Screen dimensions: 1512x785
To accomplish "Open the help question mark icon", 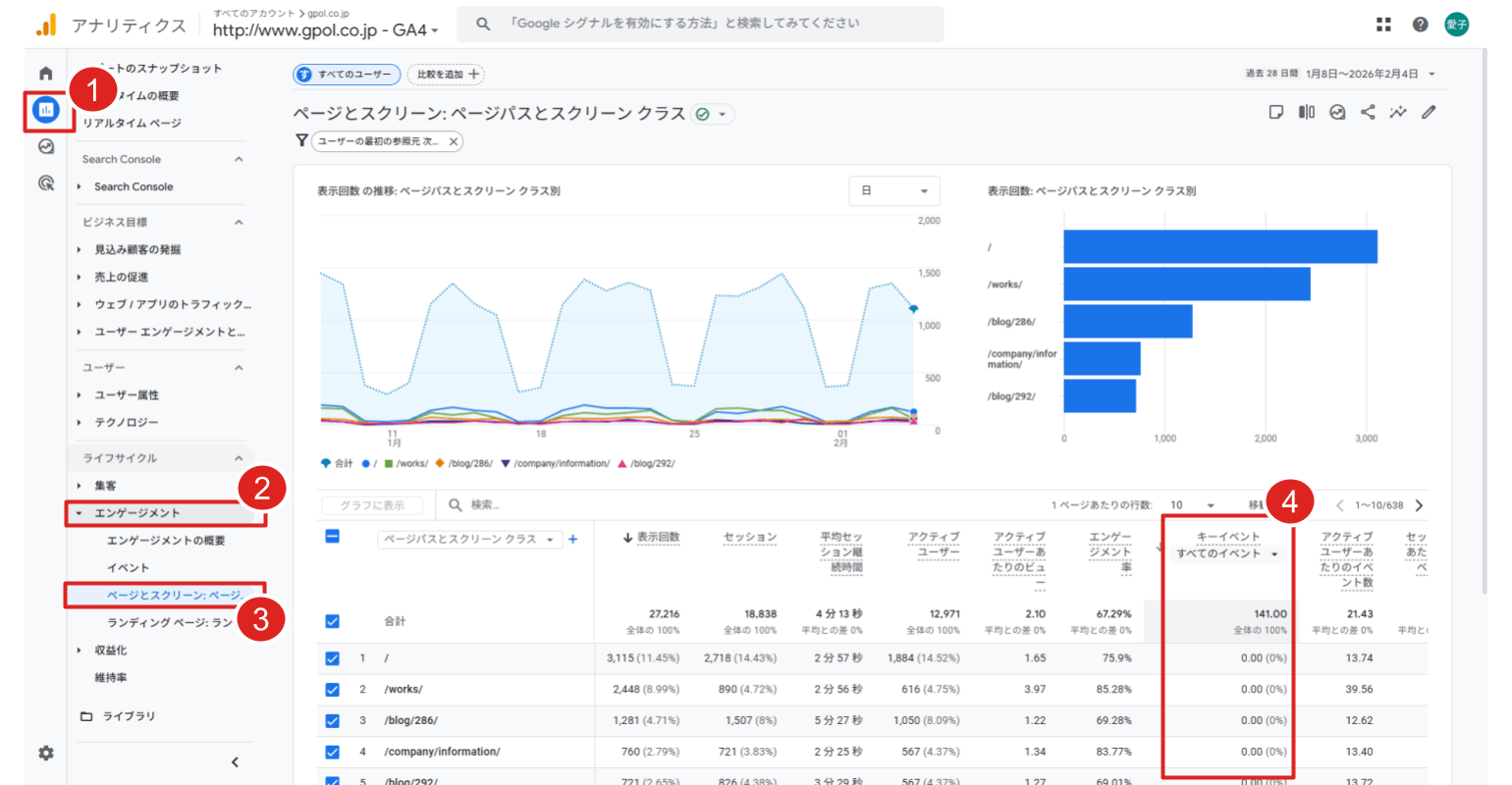I will click(x=1420, y=25).
